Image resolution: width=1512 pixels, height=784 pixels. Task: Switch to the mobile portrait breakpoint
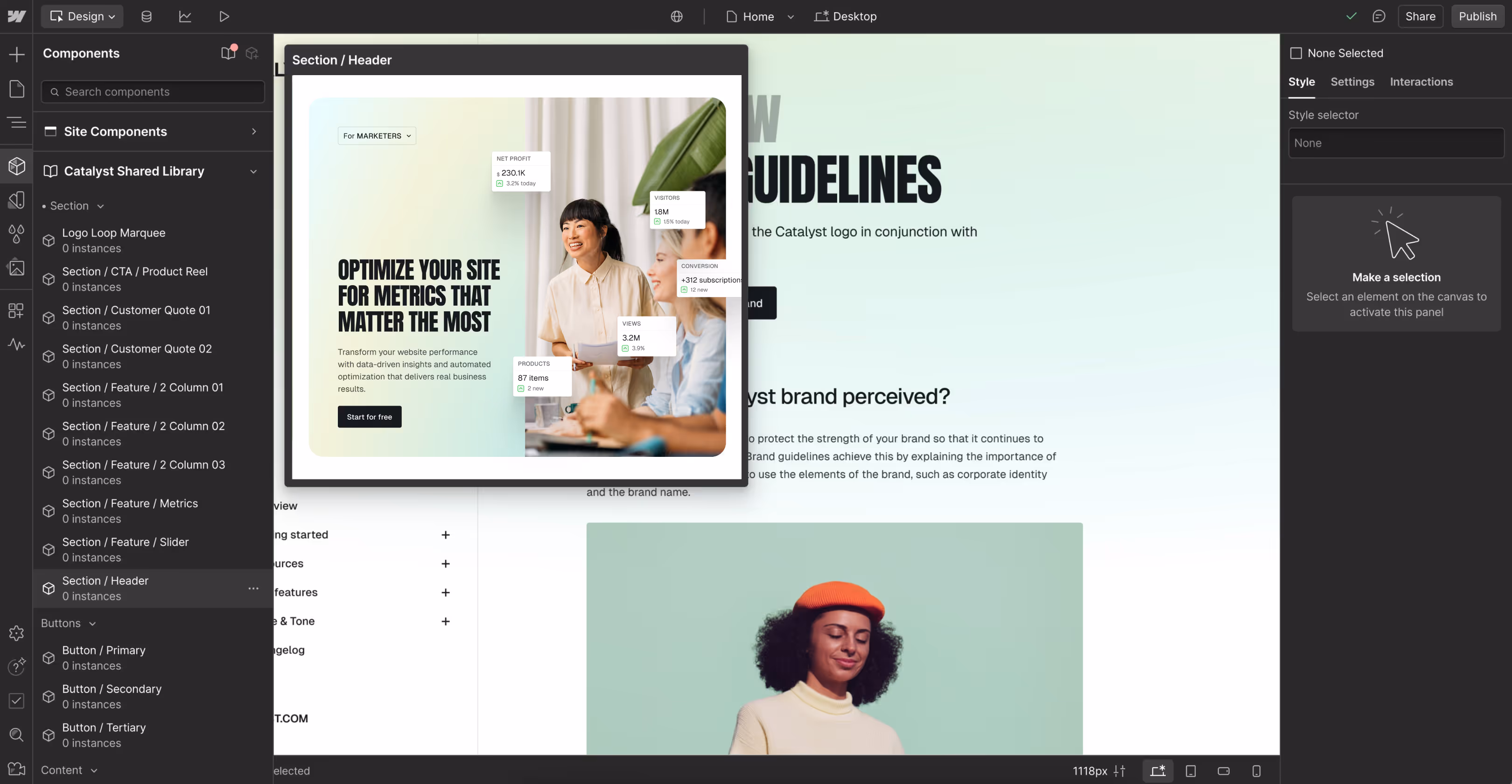pyautogui.click(x=1256, y=771)
